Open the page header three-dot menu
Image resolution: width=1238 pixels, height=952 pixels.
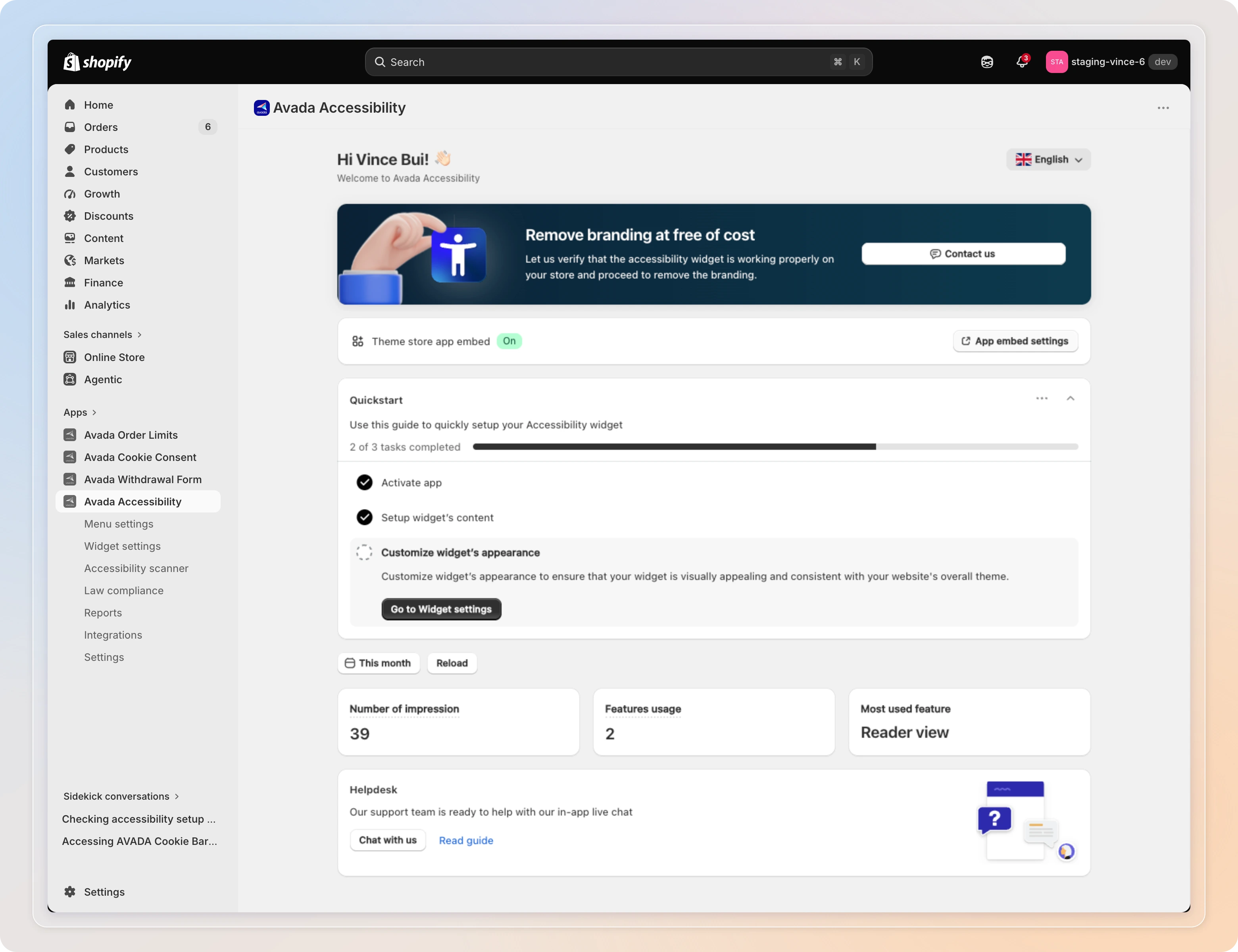pos(1163,107)
